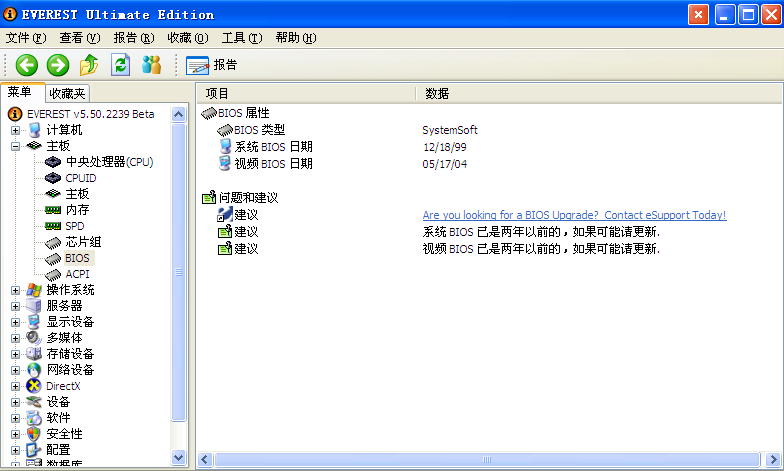The height and width of the screenshot is (471, 784).
Task: Open the BIOS Upgrade eSupport link
Action: pos(574,216)
